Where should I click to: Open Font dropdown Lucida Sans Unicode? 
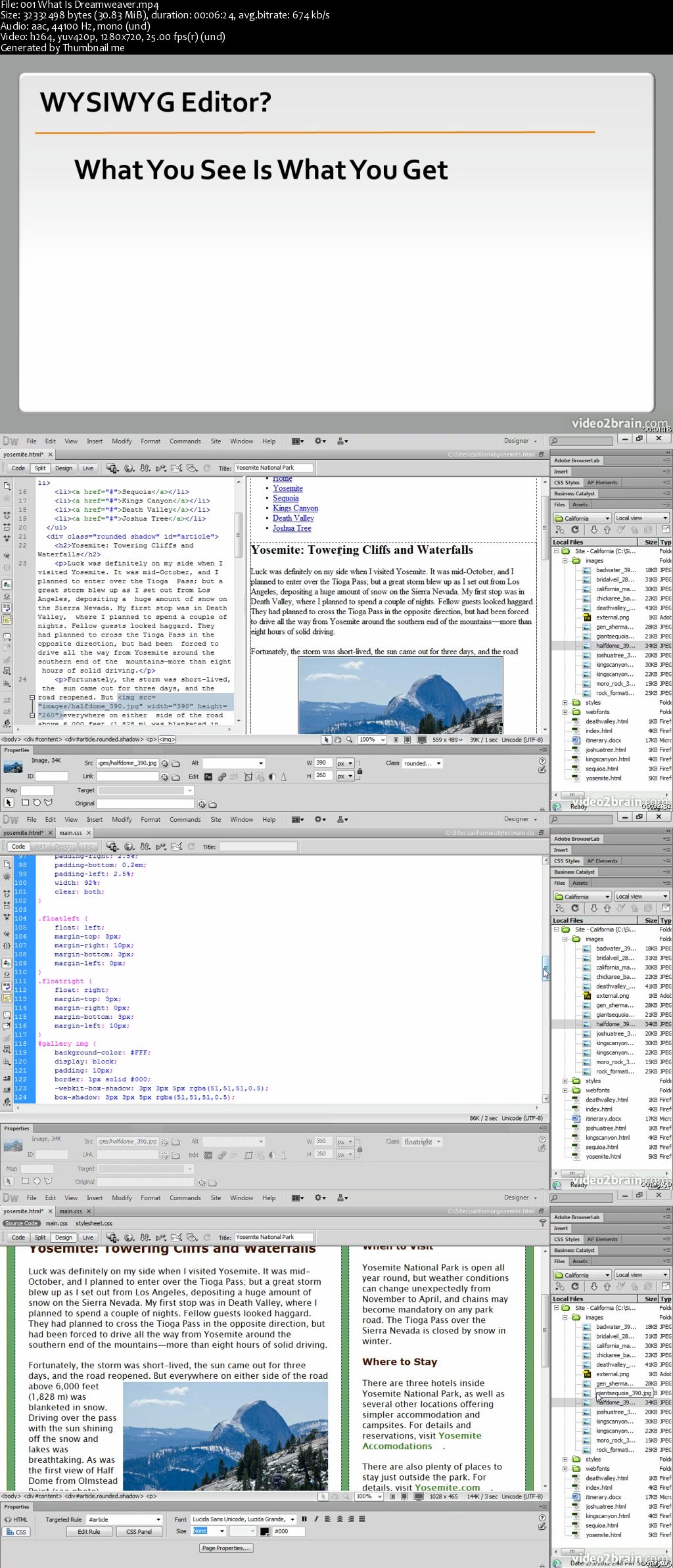tap(243, 1519)
